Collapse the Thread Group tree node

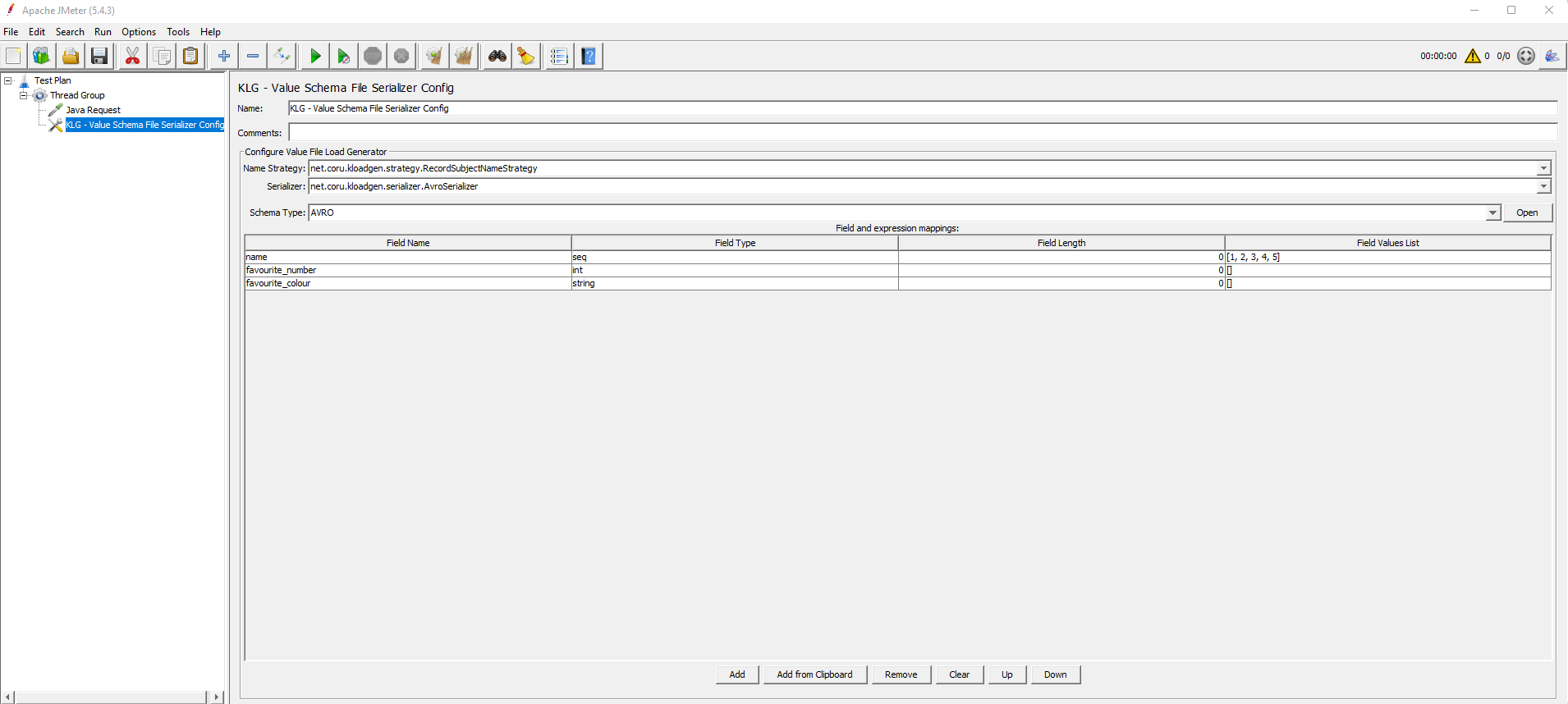(24, 95)
